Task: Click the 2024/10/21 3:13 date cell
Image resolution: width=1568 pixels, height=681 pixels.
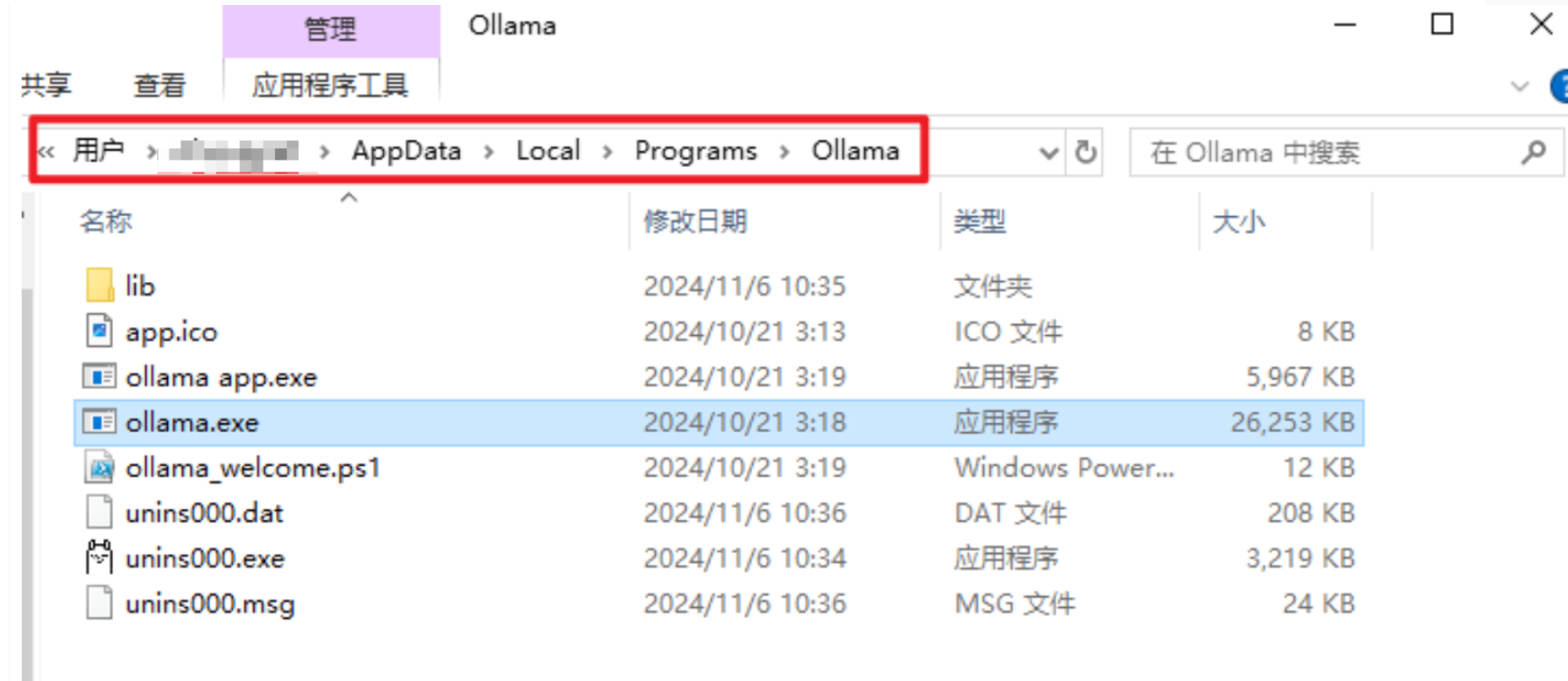Action: [745, 332]
